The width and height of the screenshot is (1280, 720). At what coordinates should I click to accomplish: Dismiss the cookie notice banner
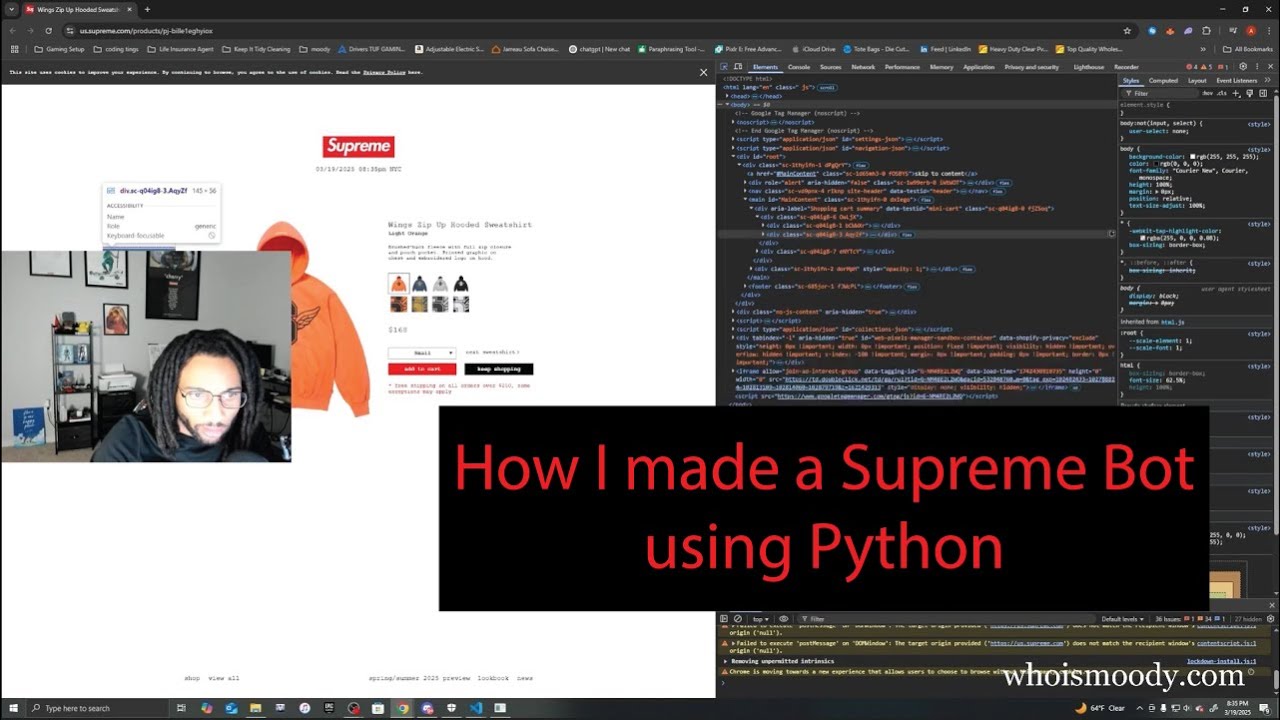click(x=703, y=72)
